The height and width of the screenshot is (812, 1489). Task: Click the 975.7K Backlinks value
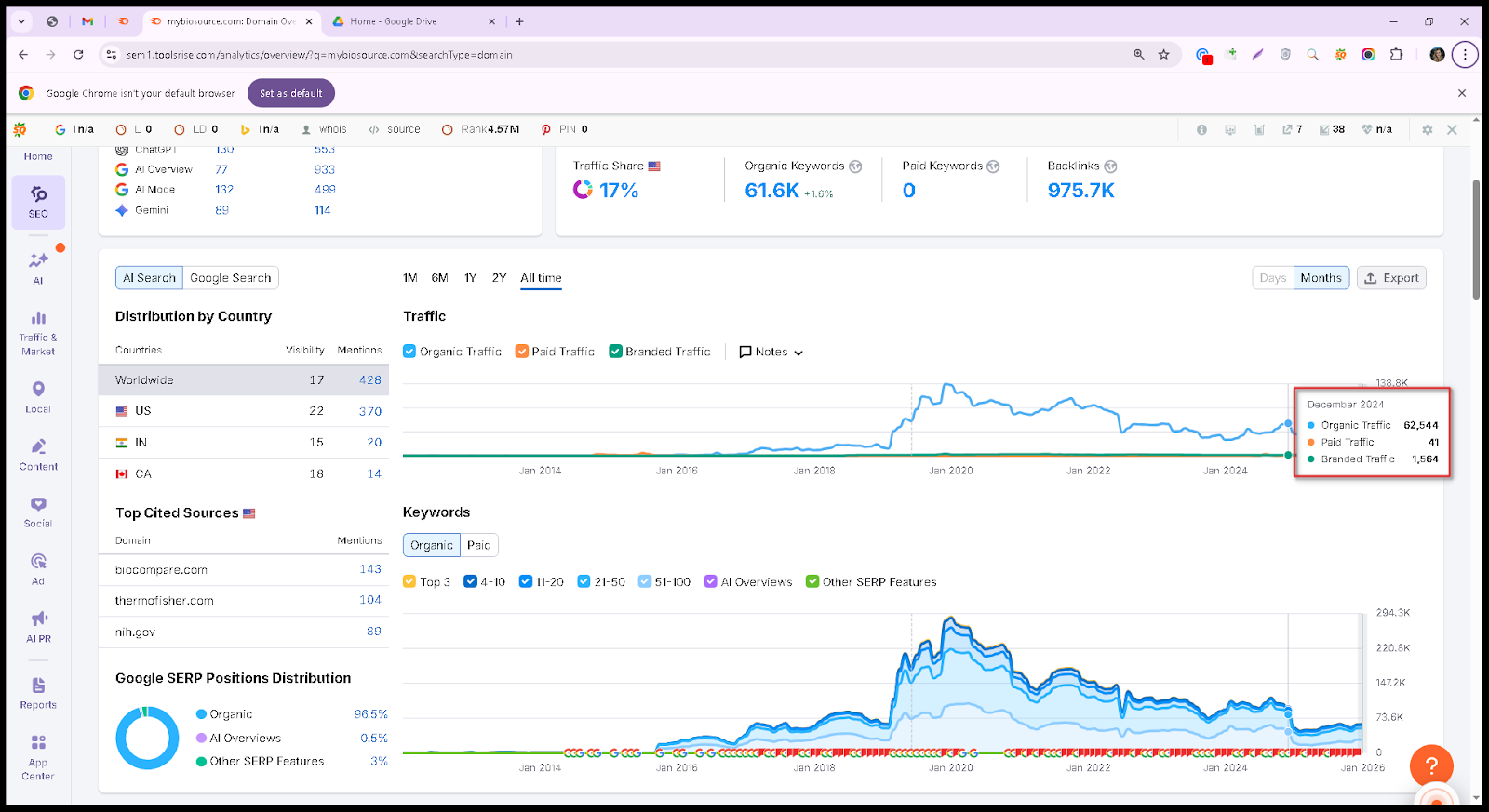1080,191
